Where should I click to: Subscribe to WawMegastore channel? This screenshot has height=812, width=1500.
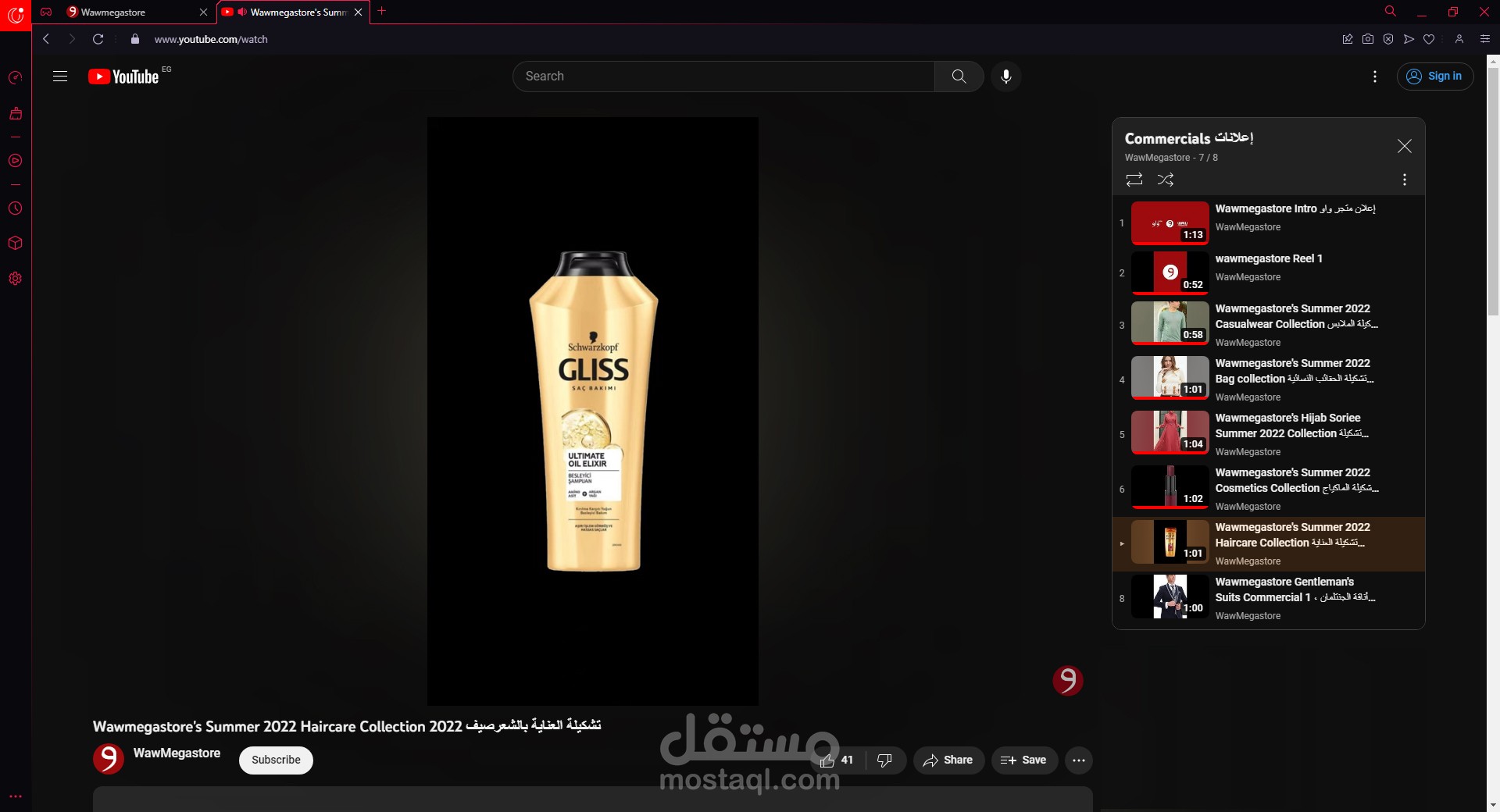click(276, 760)
